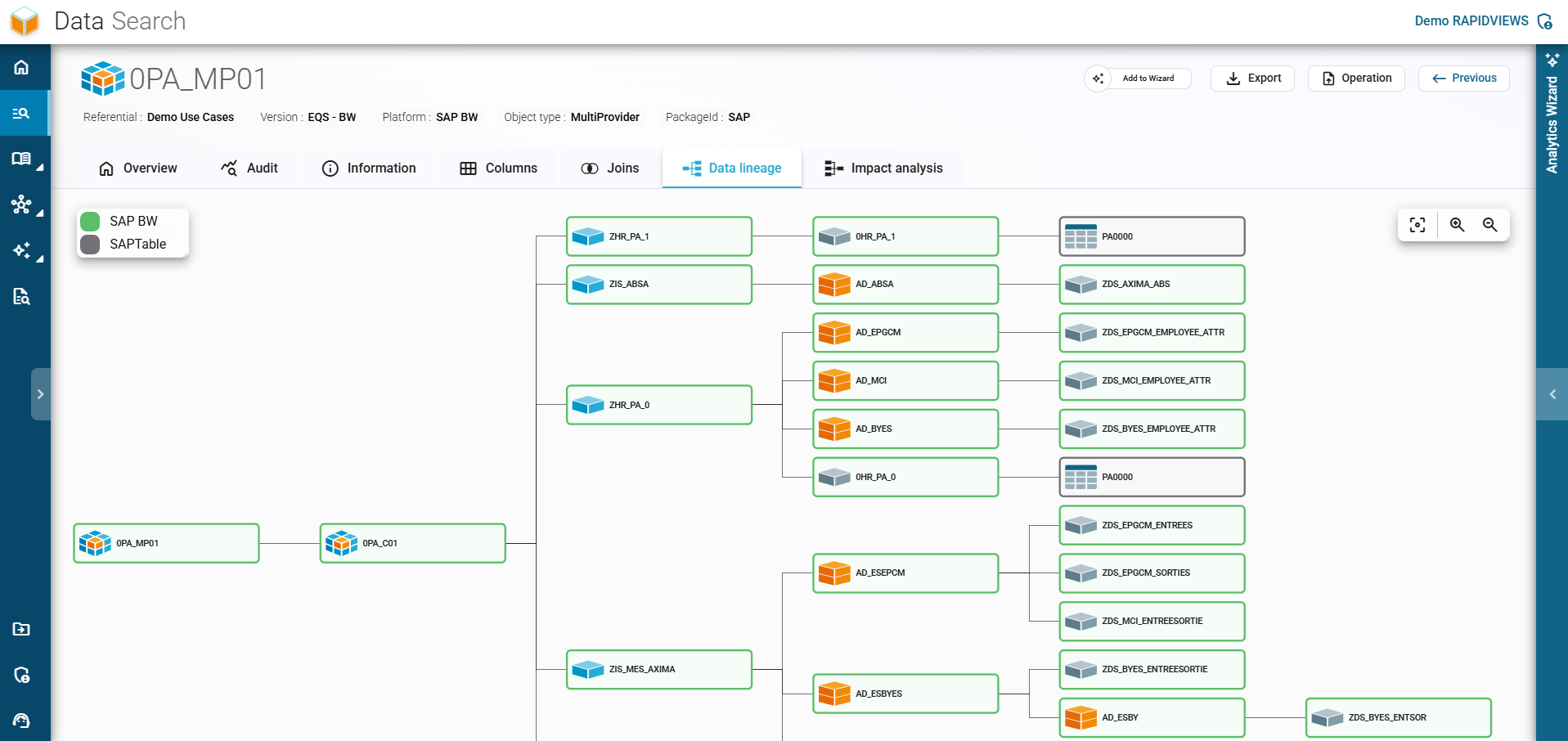Open the Joins tab
Image resolution: width=1568 pixels, height=741 pixels.
tap(610, 168)
